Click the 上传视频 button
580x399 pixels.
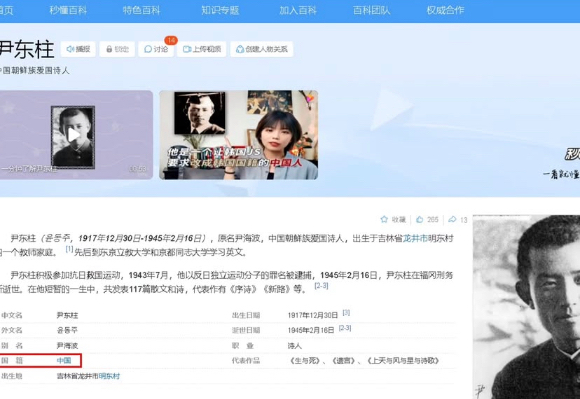(202, 49)
